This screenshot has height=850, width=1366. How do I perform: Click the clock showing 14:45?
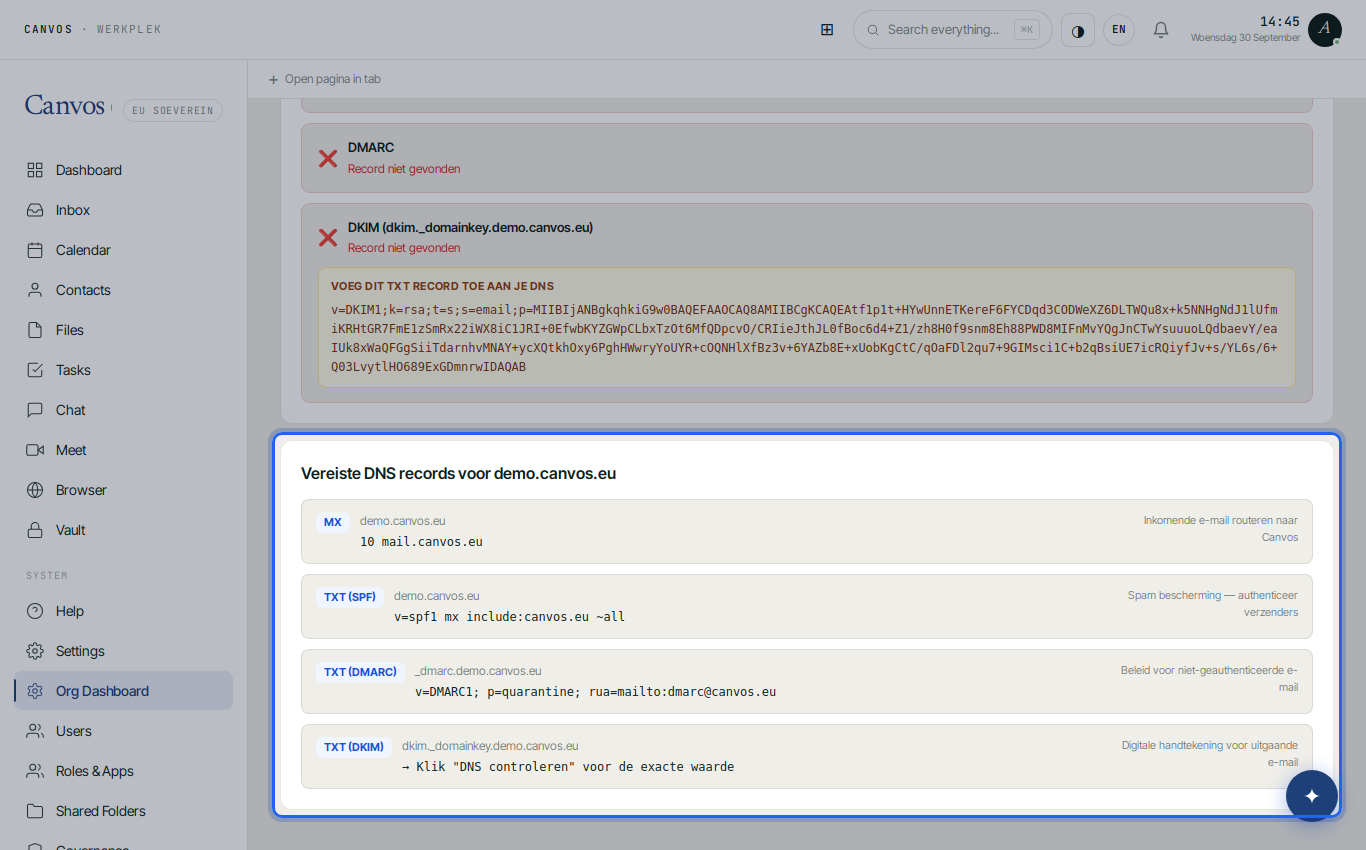tap(1279, 21)
